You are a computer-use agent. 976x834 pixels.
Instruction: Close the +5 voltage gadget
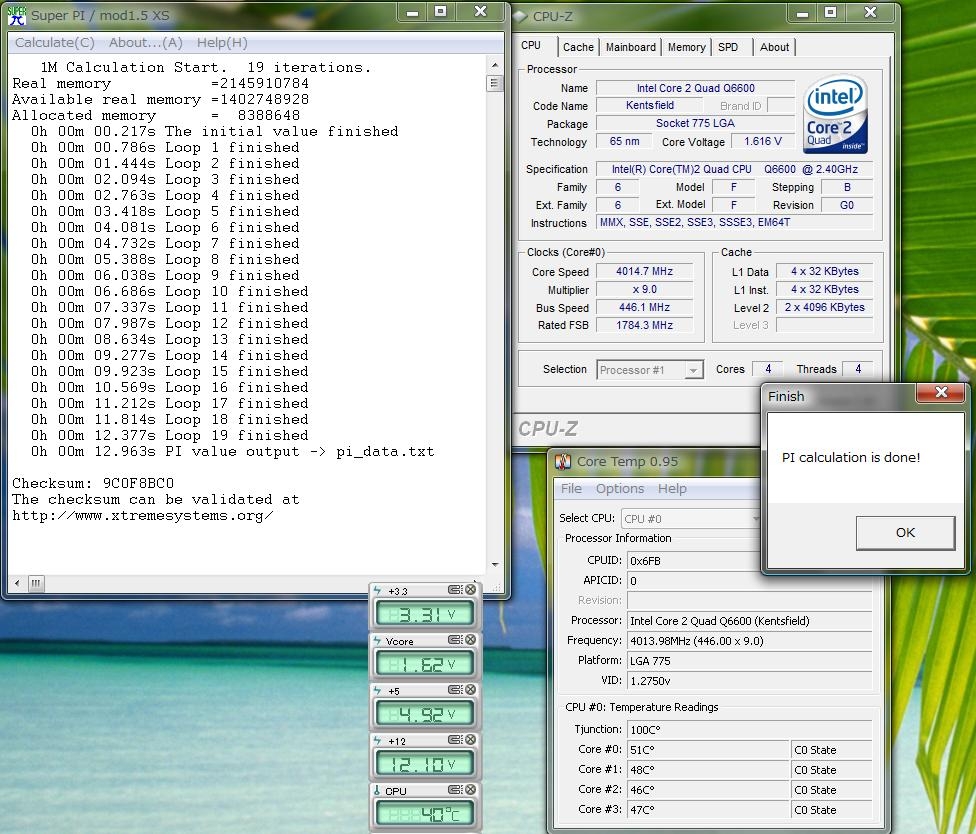click(x=471, y=690)
